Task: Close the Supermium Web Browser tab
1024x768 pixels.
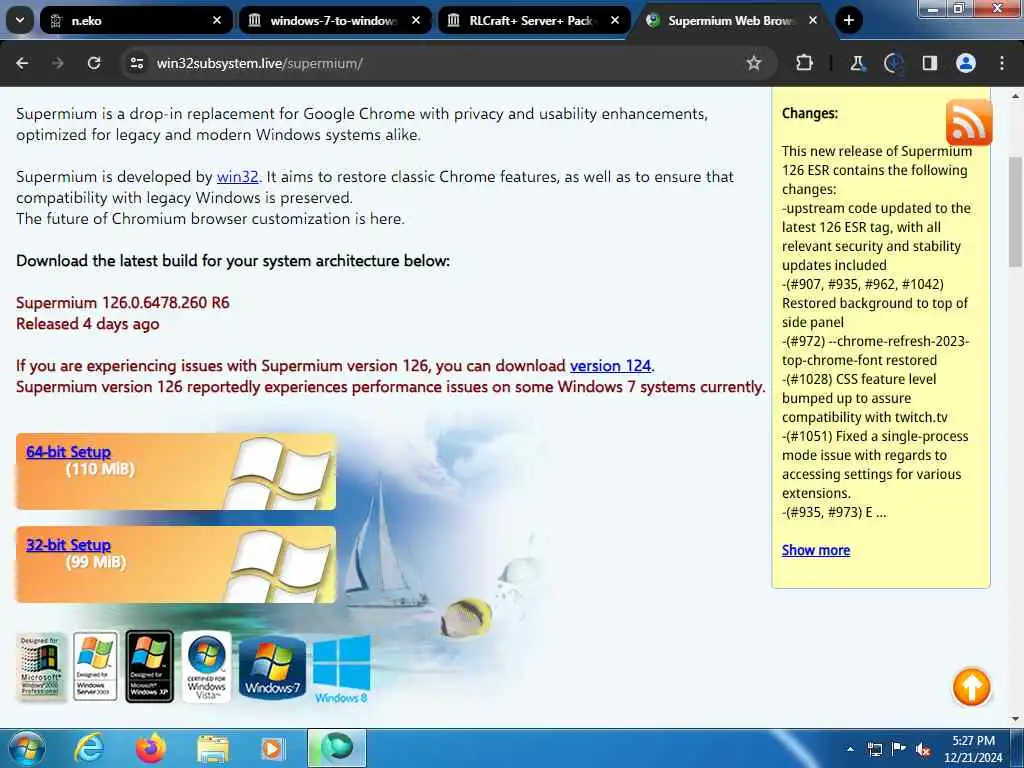Action: click(813, 20)
